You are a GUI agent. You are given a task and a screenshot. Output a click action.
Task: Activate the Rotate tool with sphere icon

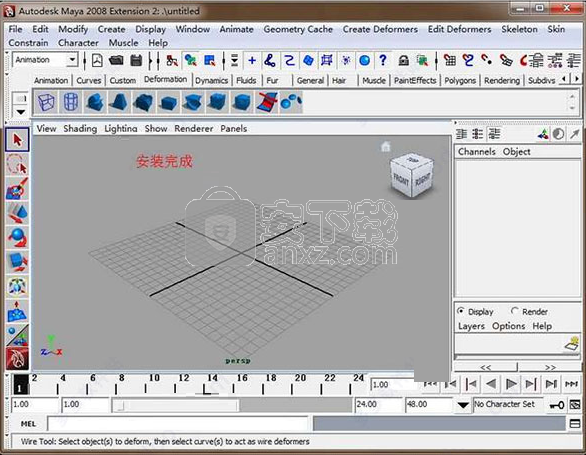pyautogui.click(x=17, y=238)
